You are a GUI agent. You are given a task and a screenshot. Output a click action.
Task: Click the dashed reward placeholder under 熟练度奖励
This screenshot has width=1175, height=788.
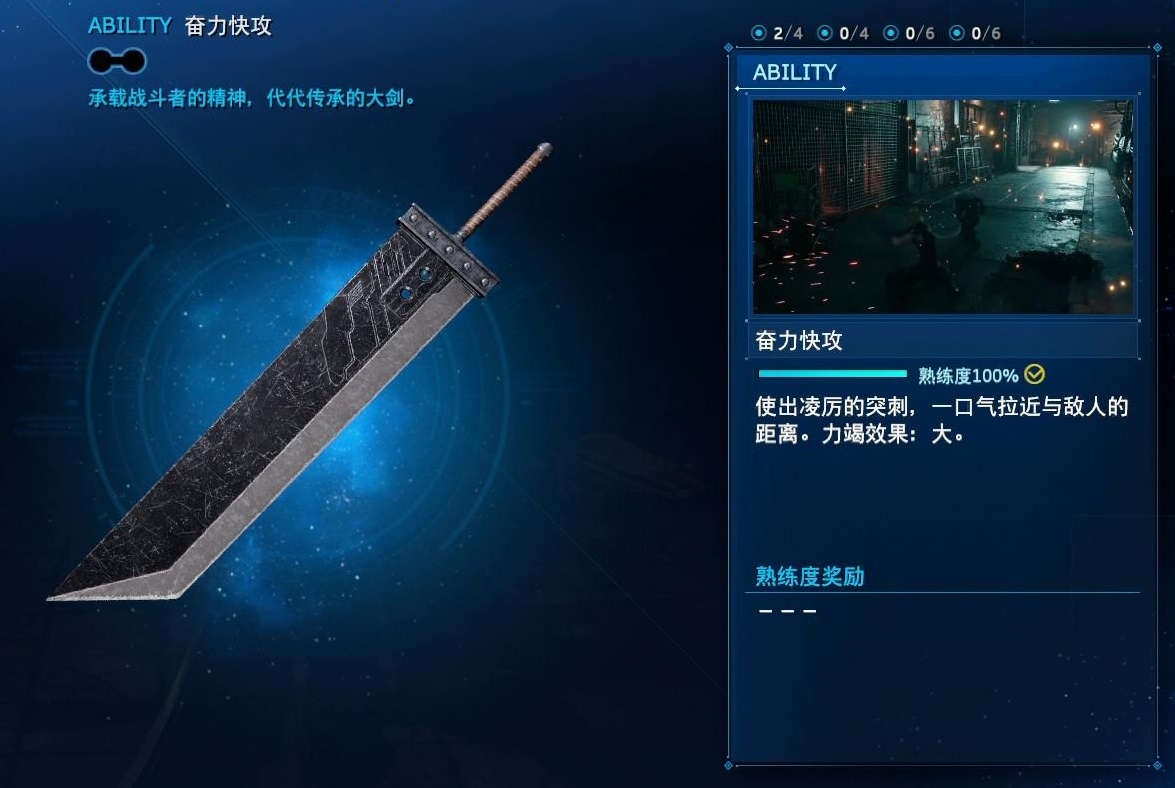click(788, 611)
